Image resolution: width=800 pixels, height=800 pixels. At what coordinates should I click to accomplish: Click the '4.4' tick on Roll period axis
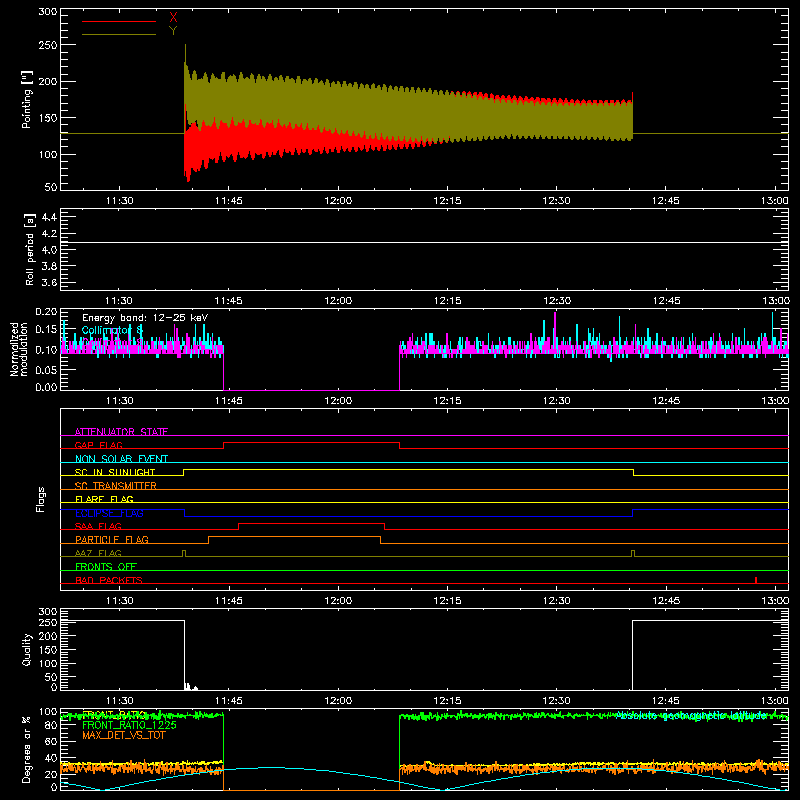click(x=49, y=217)
